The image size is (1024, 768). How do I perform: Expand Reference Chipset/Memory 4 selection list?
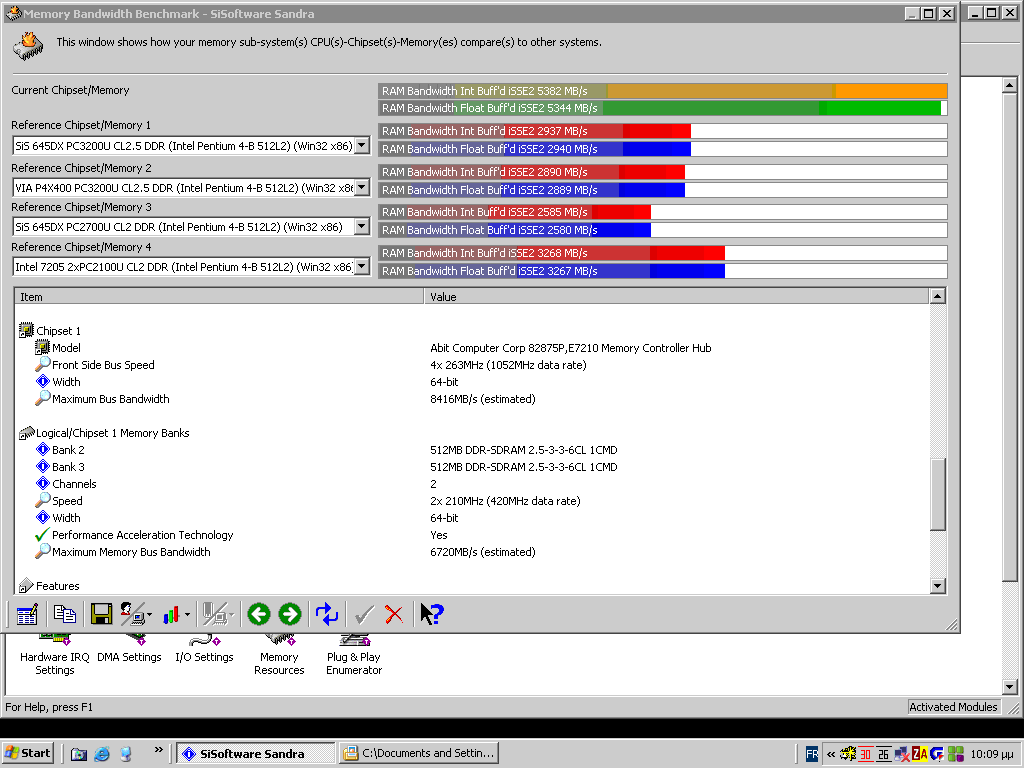coord(361,267)
